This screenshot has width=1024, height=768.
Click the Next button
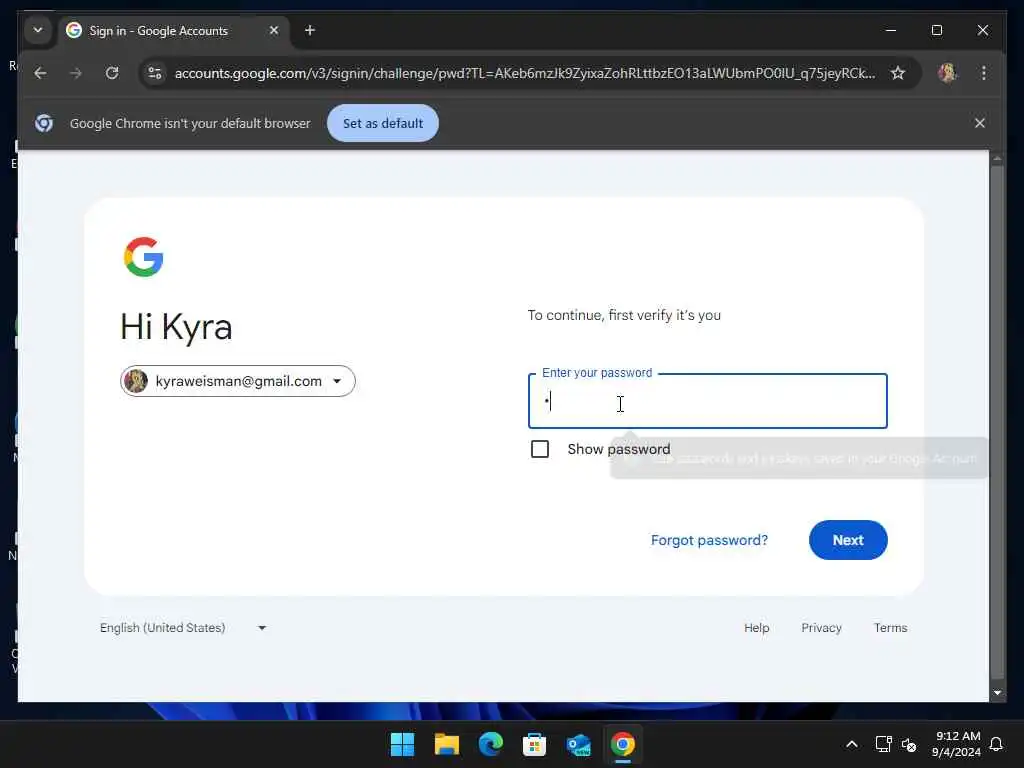[x=848, y=540]
